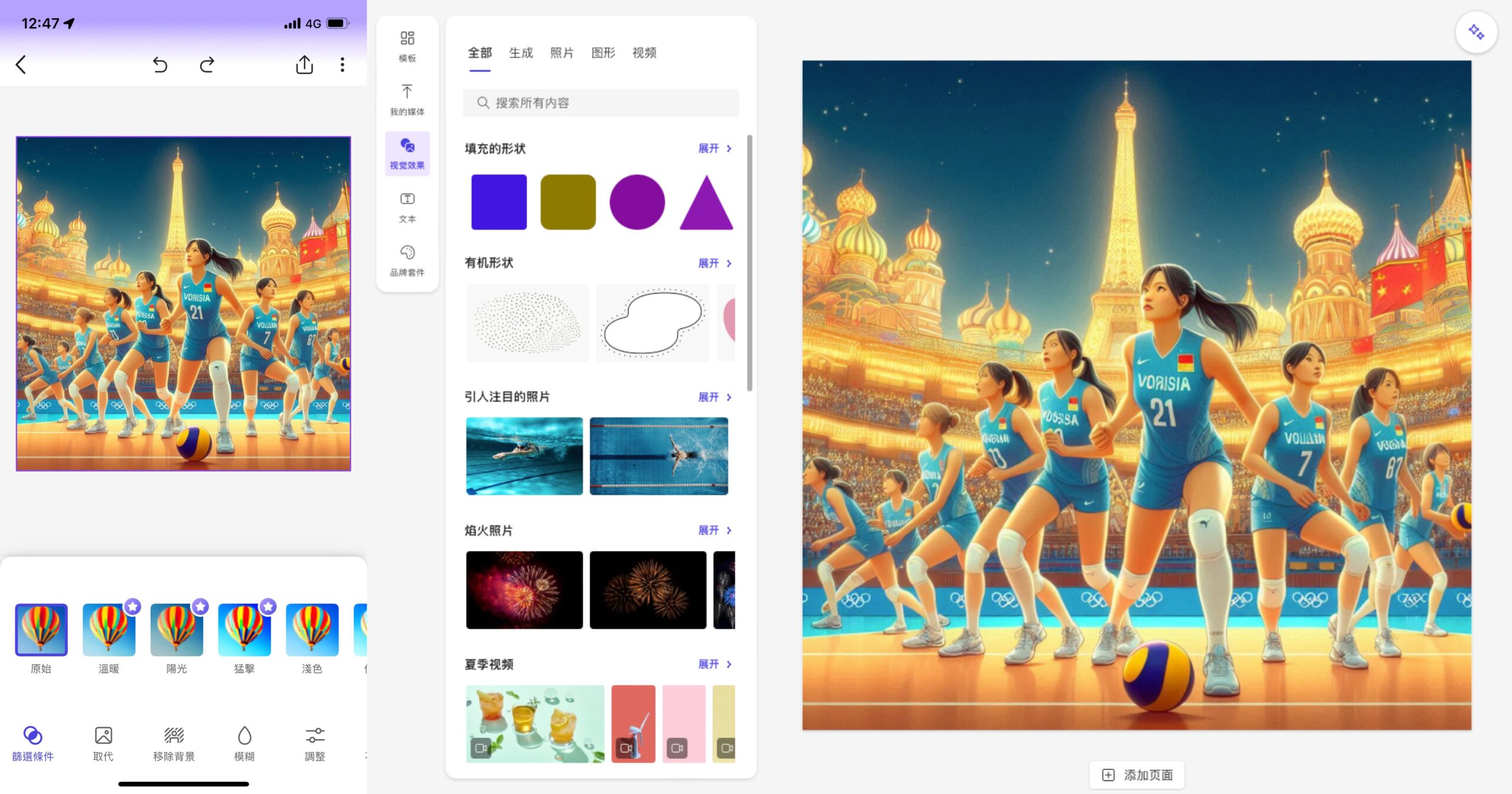The image size is (1512, 794).
Task: Tap the 移除背景 remove background tool
Action: (x=174, y=743)
